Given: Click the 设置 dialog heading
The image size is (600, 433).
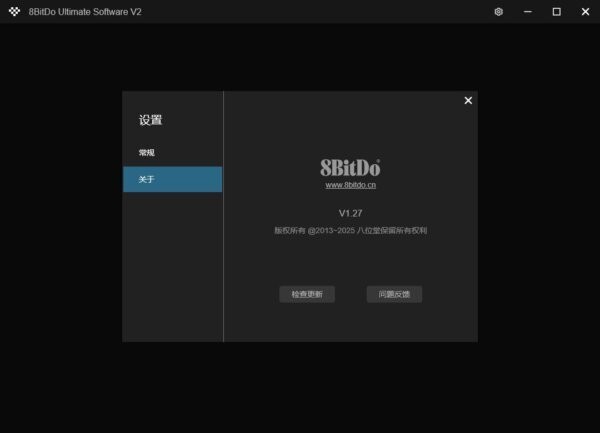Looking at the screenshot, I should [x=150, y=120].
